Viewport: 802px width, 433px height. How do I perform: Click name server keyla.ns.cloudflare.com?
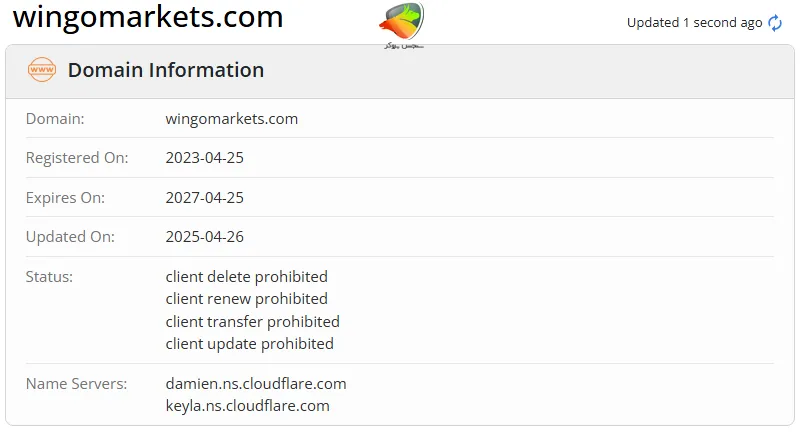point(247,406)
